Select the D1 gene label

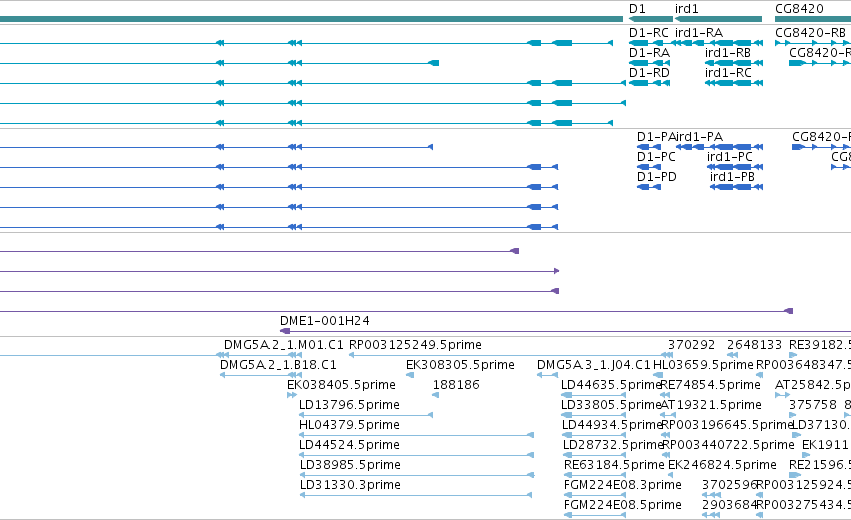coord(637,9)
